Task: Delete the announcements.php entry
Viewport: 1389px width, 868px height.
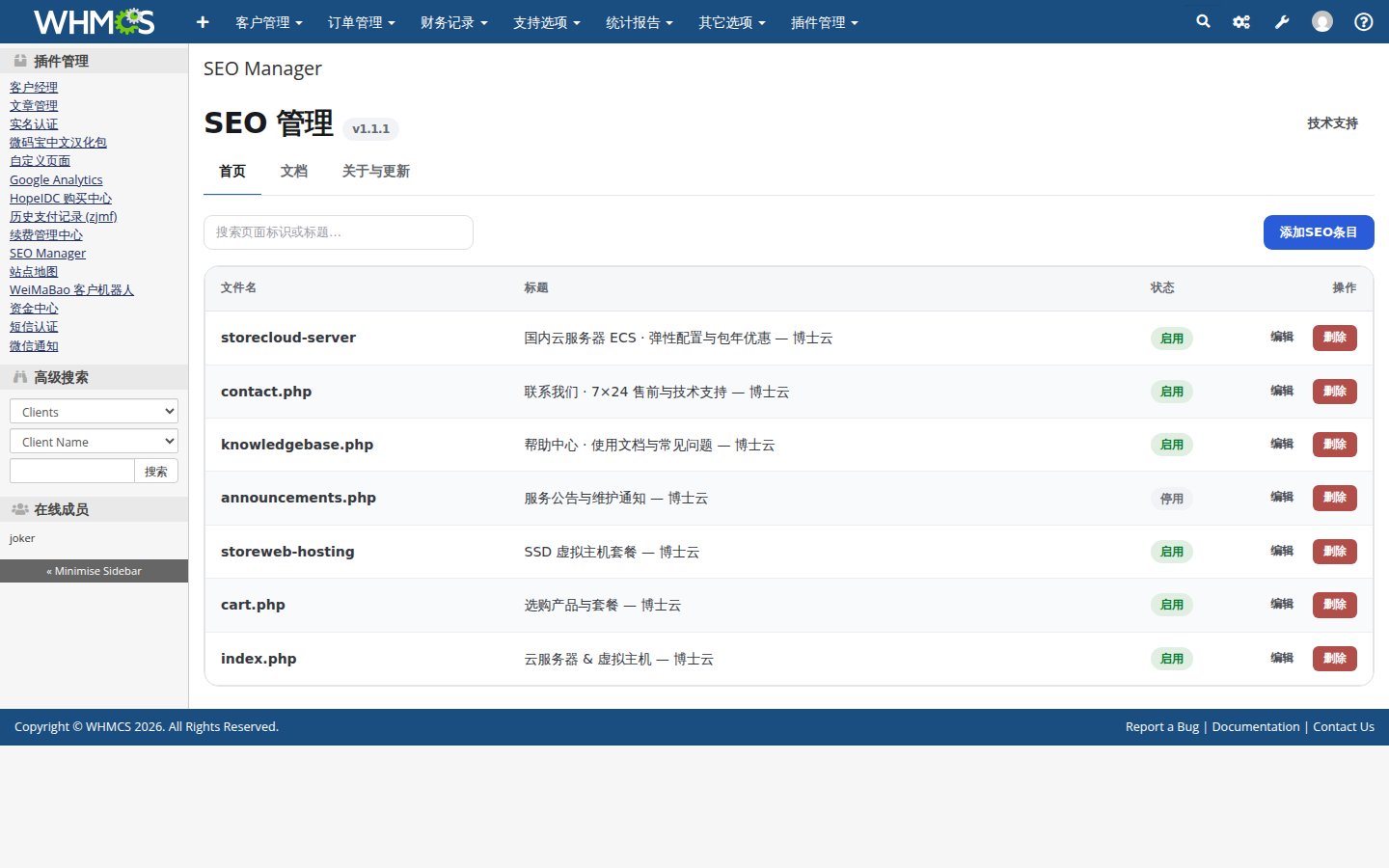Action: 1335,498
